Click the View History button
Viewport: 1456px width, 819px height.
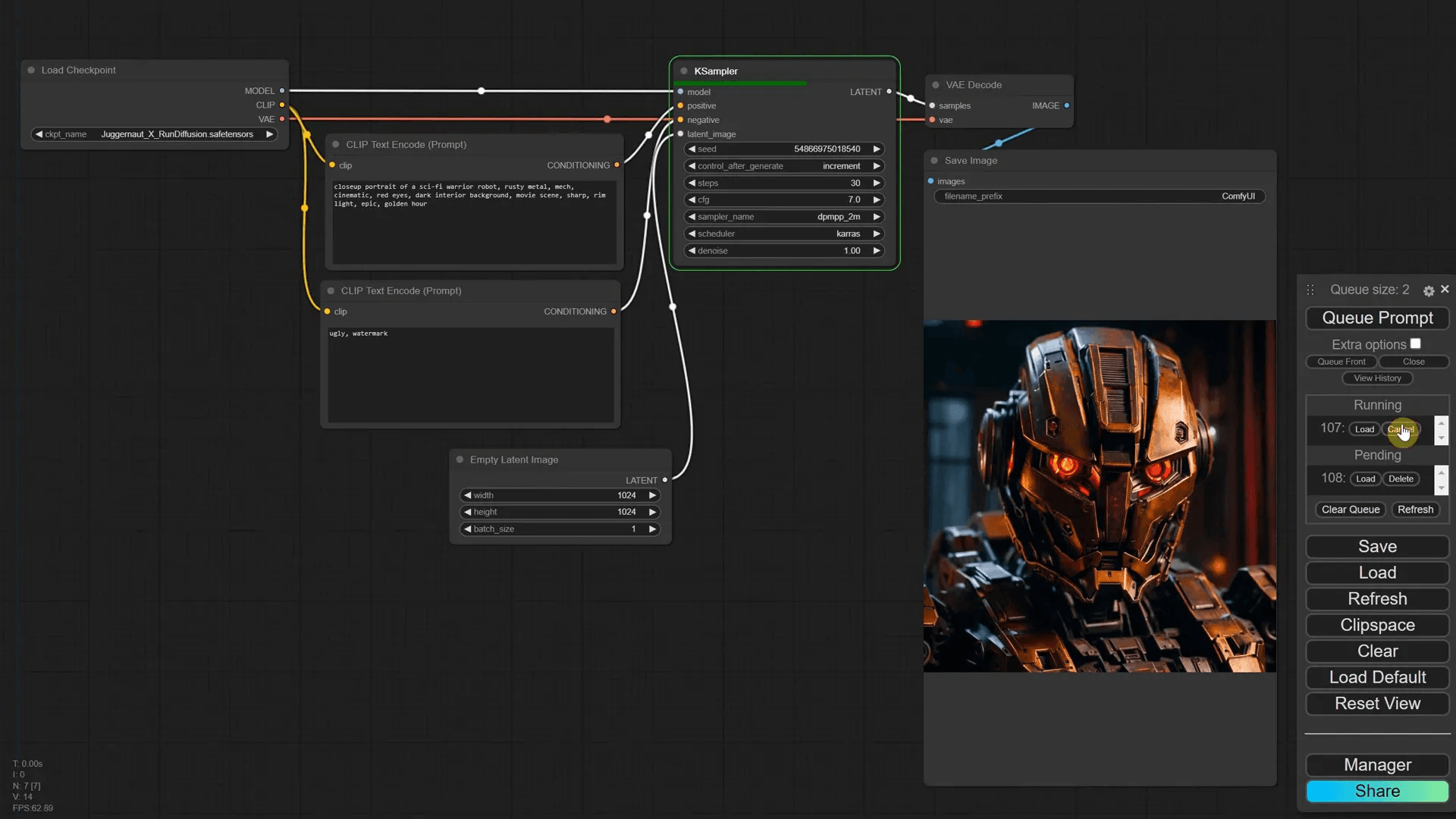1377,378
